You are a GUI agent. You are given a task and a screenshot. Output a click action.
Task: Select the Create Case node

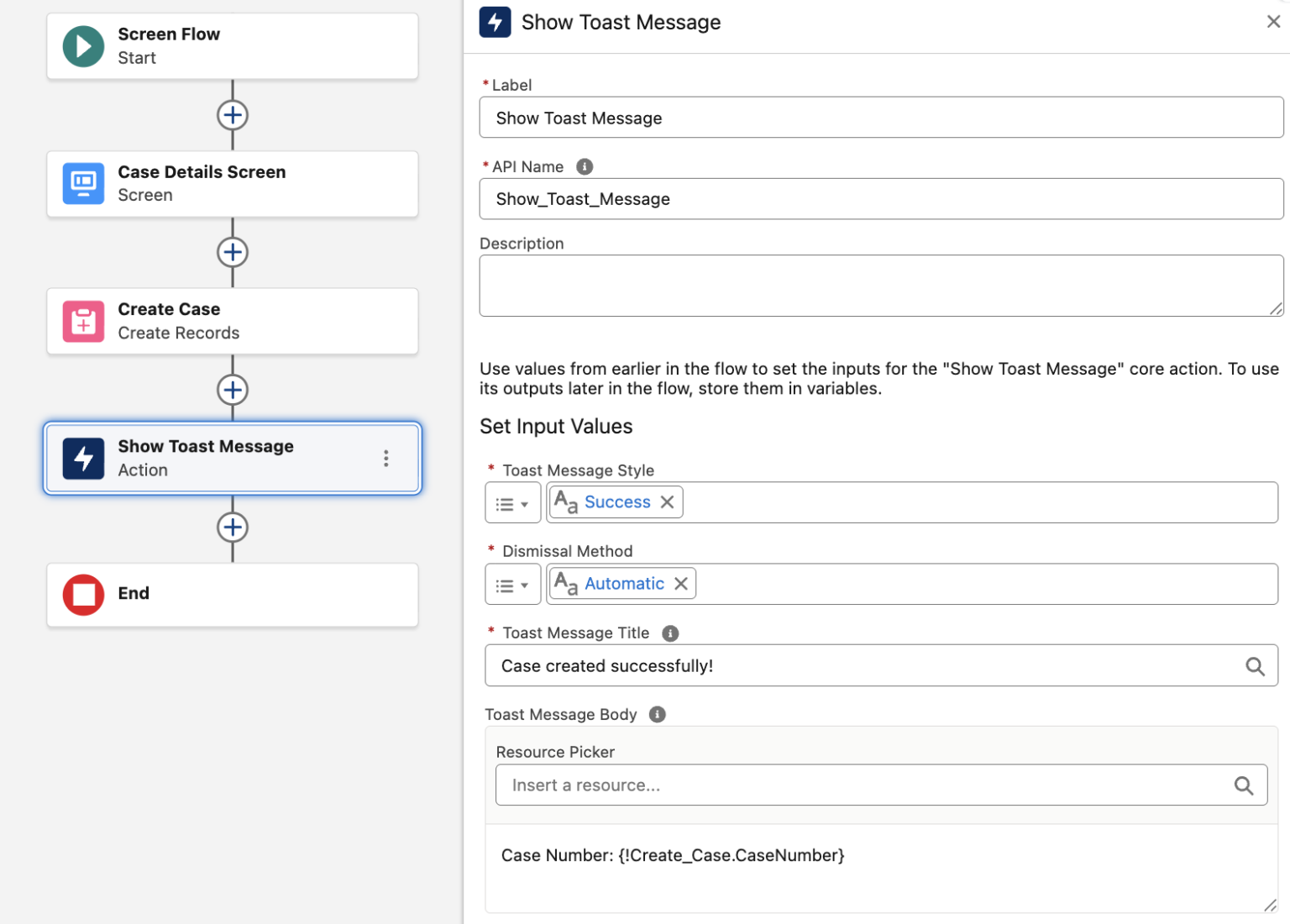click(233, 321)
